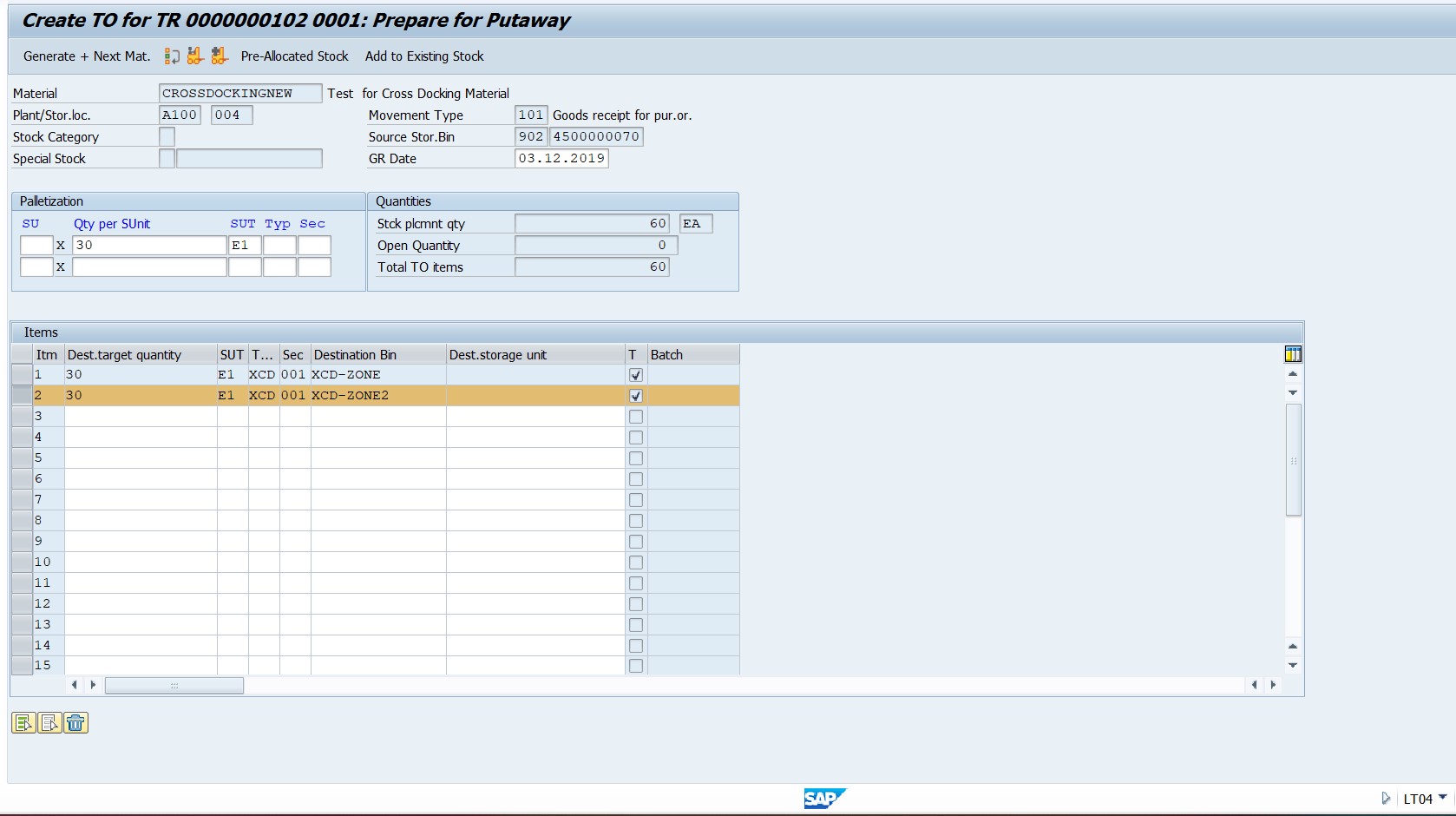Open the table column configuration icon

point(1293,354)
